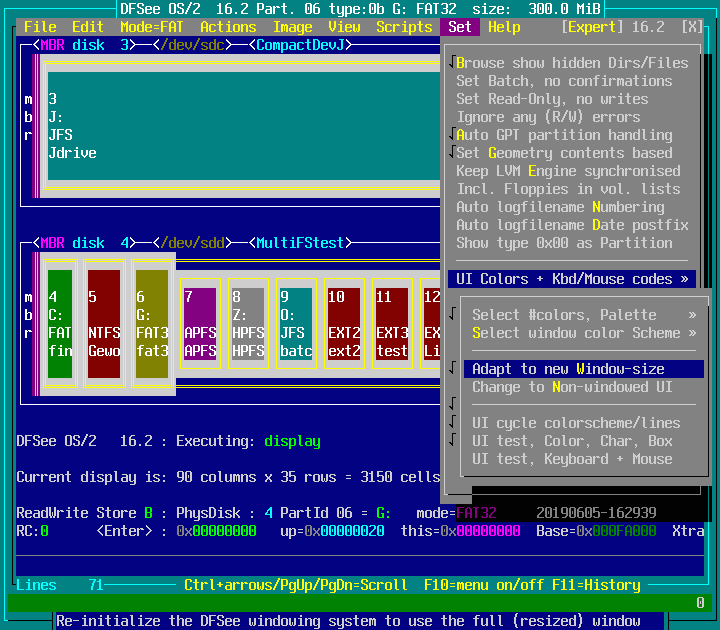The height and width of the screenshot is (630, 720).
Task: Expand UI Colors + Kbd/Mouse codes submenu
Action: (572, 279)
